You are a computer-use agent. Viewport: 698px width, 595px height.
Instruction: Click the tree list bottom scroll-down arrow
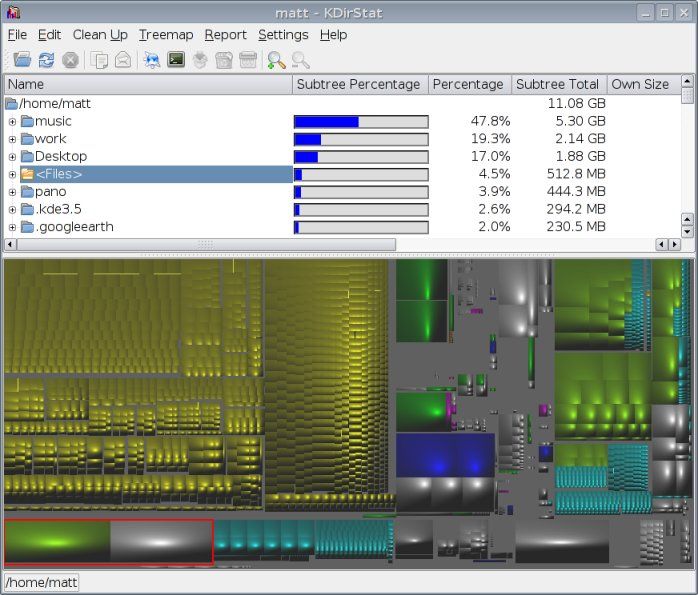coord(687,232)
